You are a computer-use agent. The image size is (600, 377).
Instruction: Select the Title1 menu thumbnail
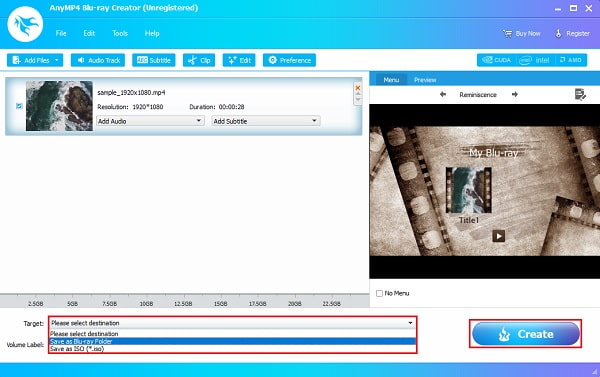(x=469, y=190)
